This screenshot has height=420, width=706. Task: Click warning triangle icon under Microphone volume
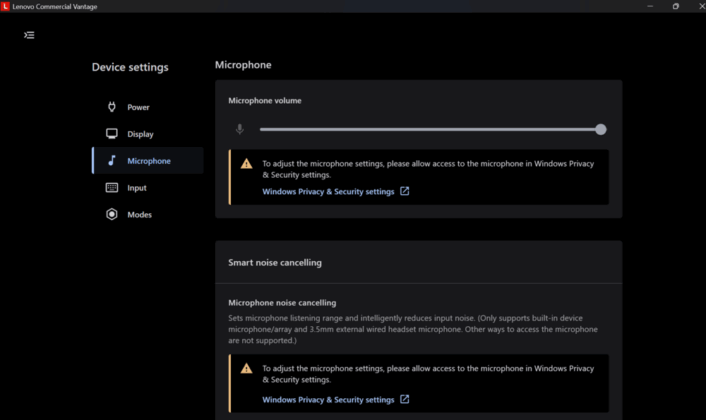(x=246, y=163)
